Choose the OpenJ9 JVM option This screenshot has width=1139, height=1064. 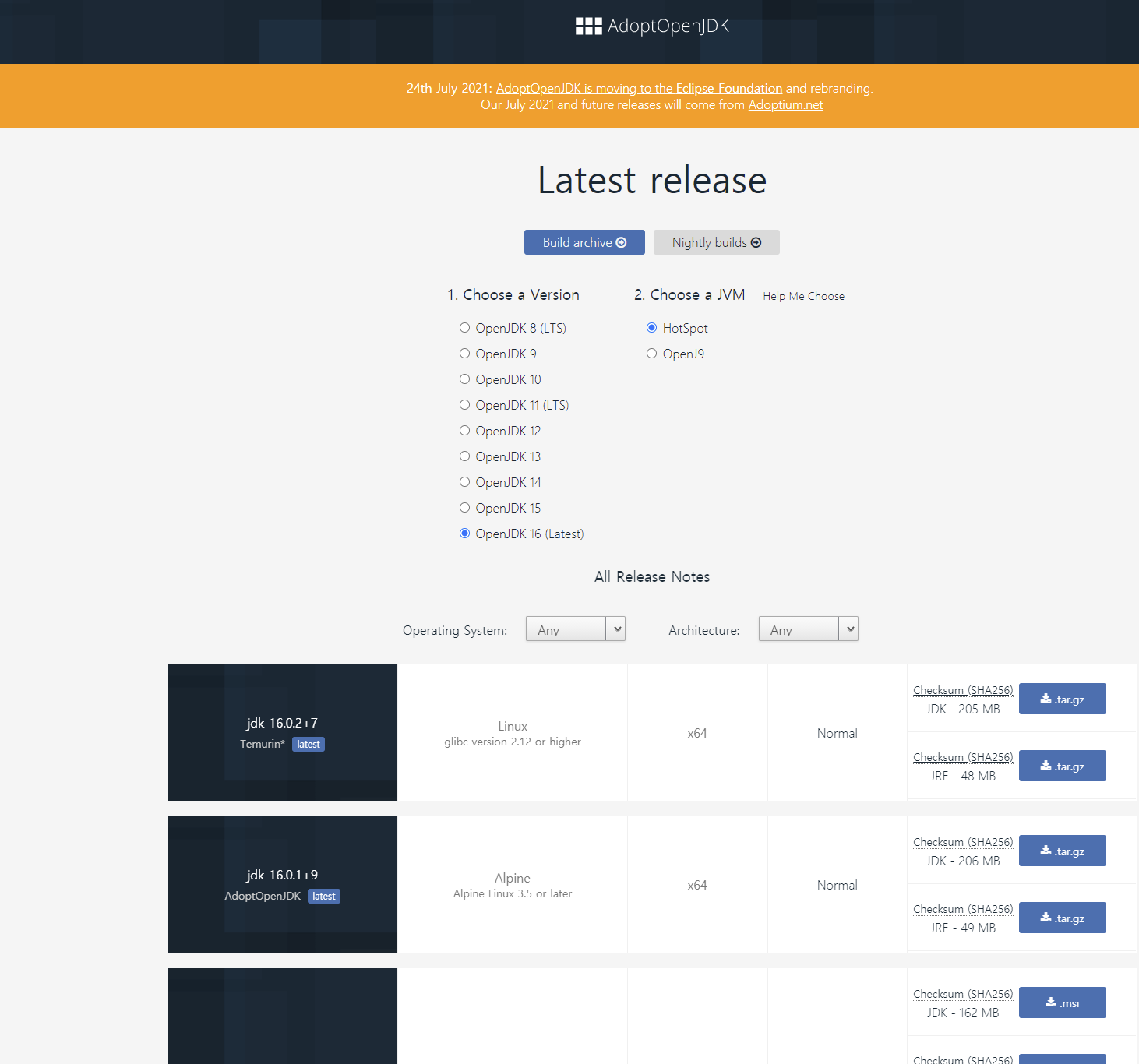[651, 354]
